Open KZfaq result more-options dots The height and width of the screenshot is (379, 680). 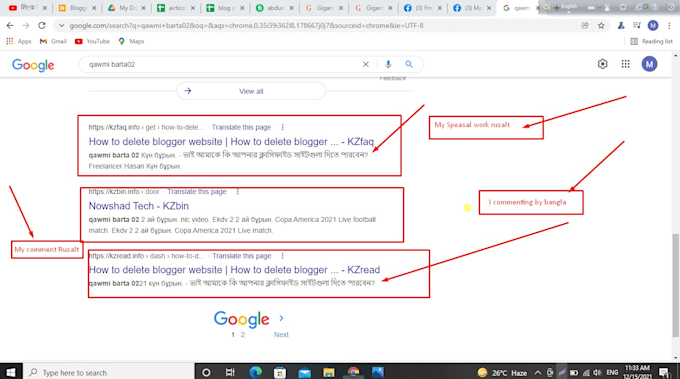(x=282, y=127)
